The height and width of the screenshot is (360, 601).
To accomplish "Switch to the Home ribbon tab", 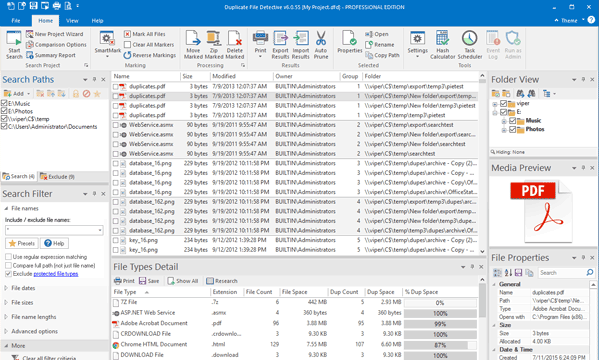I will click(45, 21).
